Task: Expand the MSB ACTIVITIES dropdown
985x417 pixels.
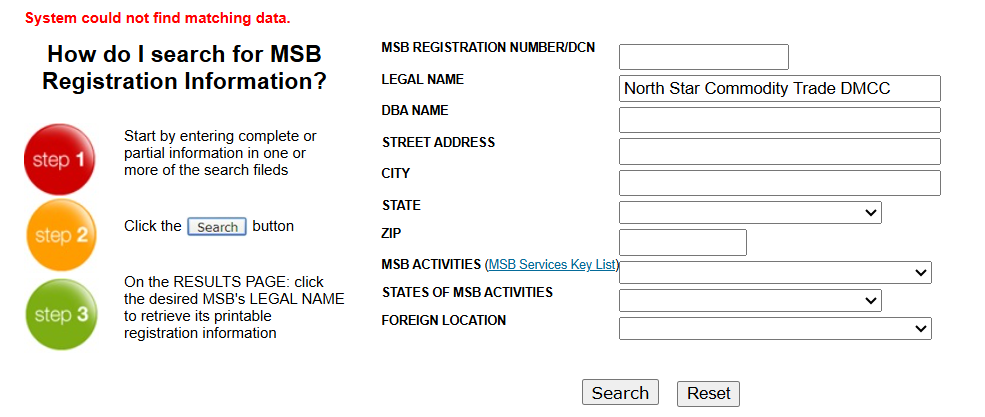Action: (775, 272)
